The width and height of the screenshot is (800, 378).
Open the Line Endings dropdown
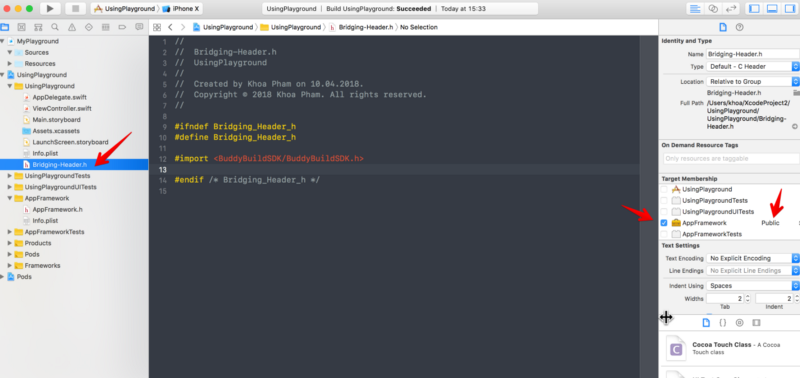(x=753, y=271)
